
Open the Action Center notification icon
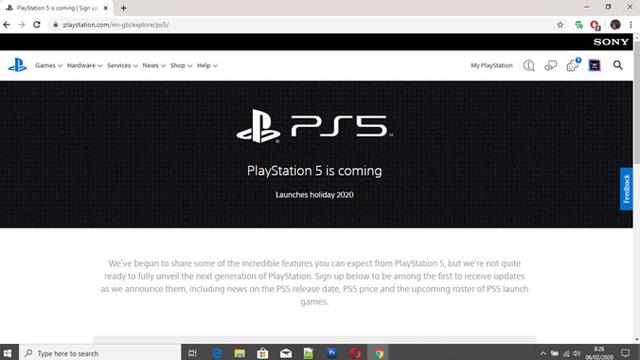625,353
